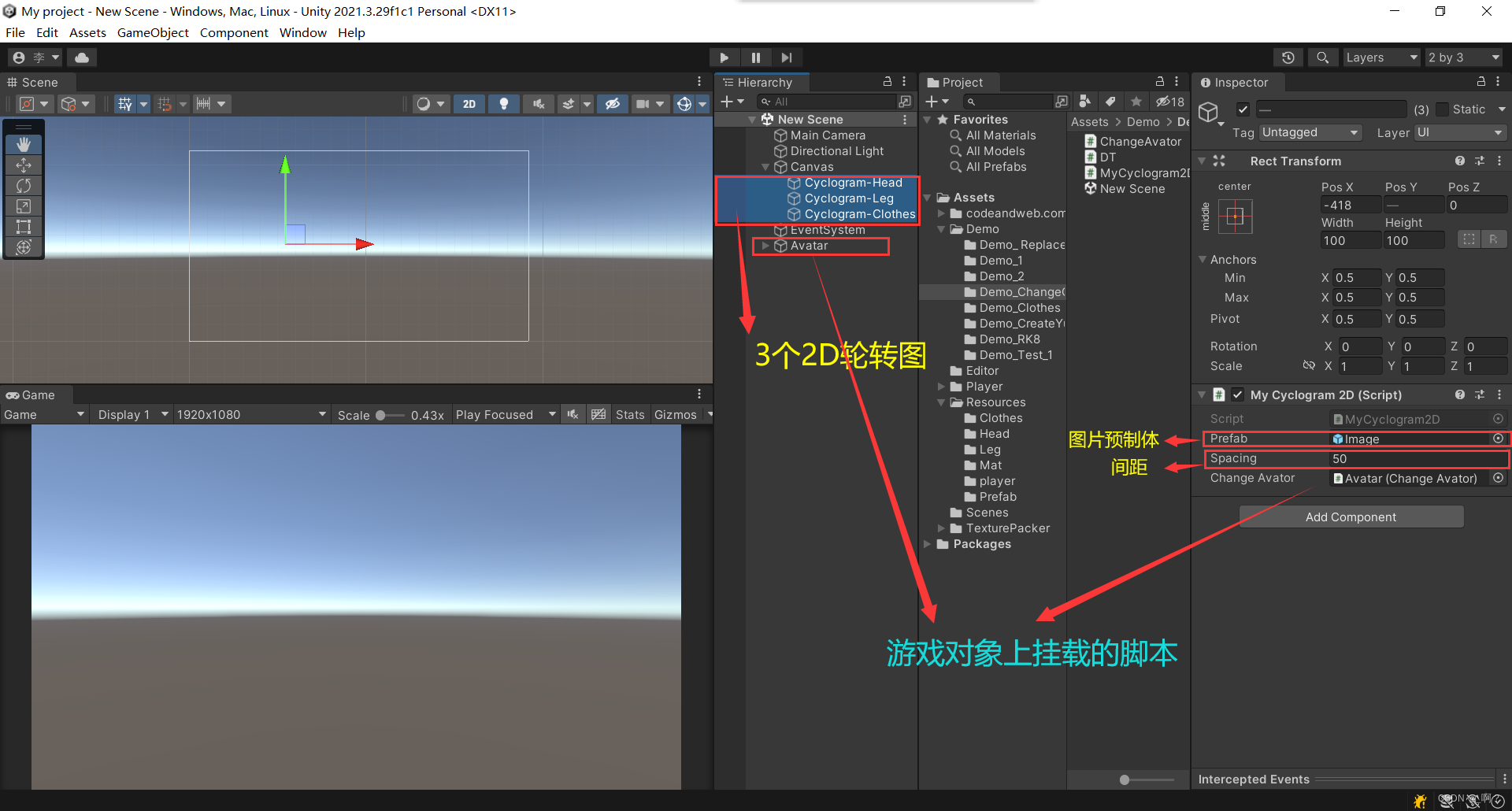Open the Undo History icon

point(1288,57)
